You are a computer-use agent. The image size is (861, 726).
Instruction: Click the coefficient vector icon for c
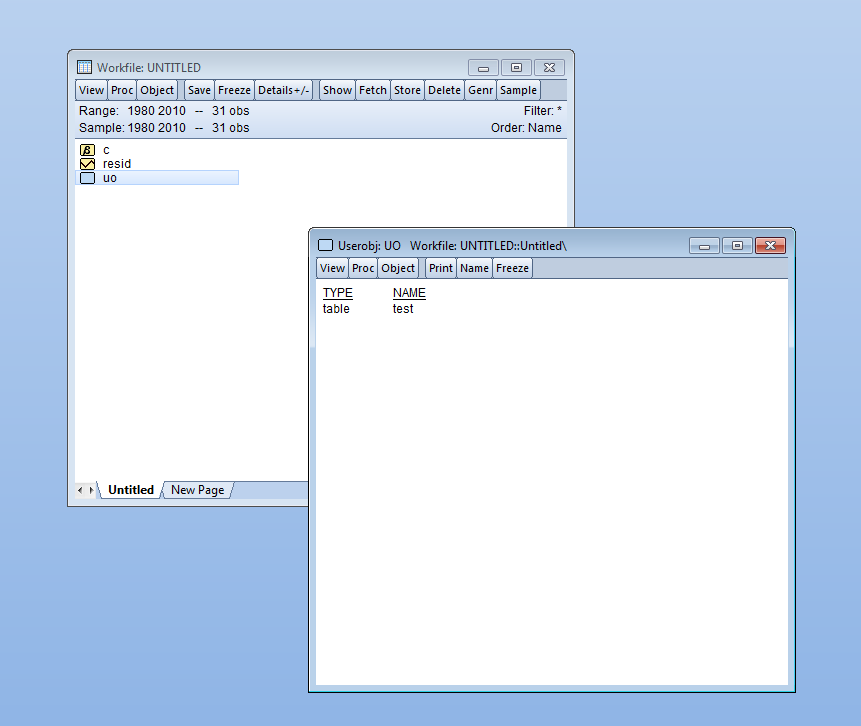(x=87, y=150)
